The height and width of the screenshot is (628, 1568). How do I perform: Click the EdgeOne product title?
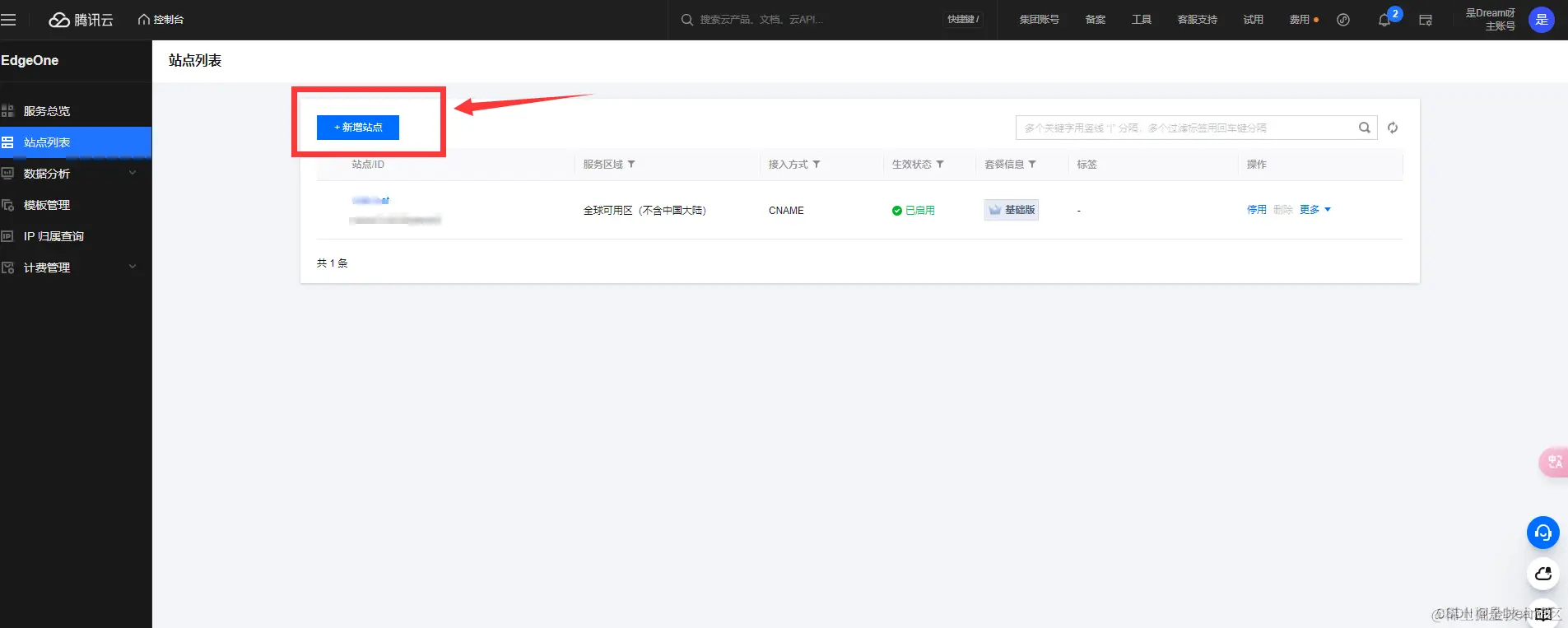30,61
